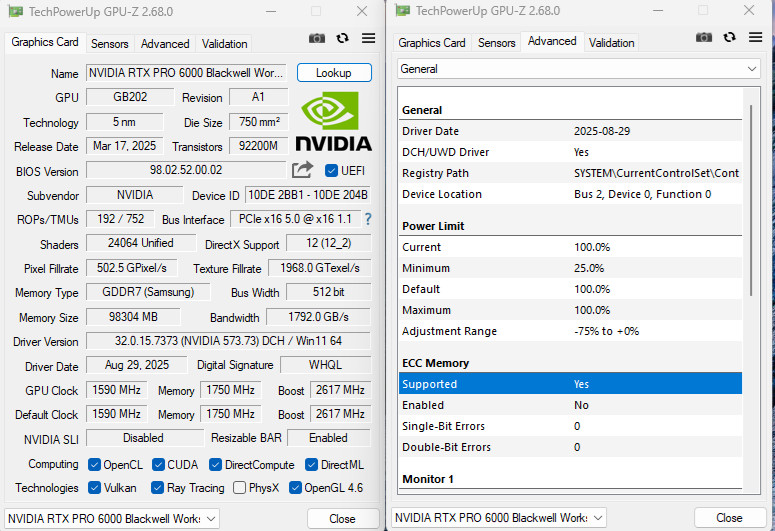Click the BIOS export share icon

click(303, 170)
